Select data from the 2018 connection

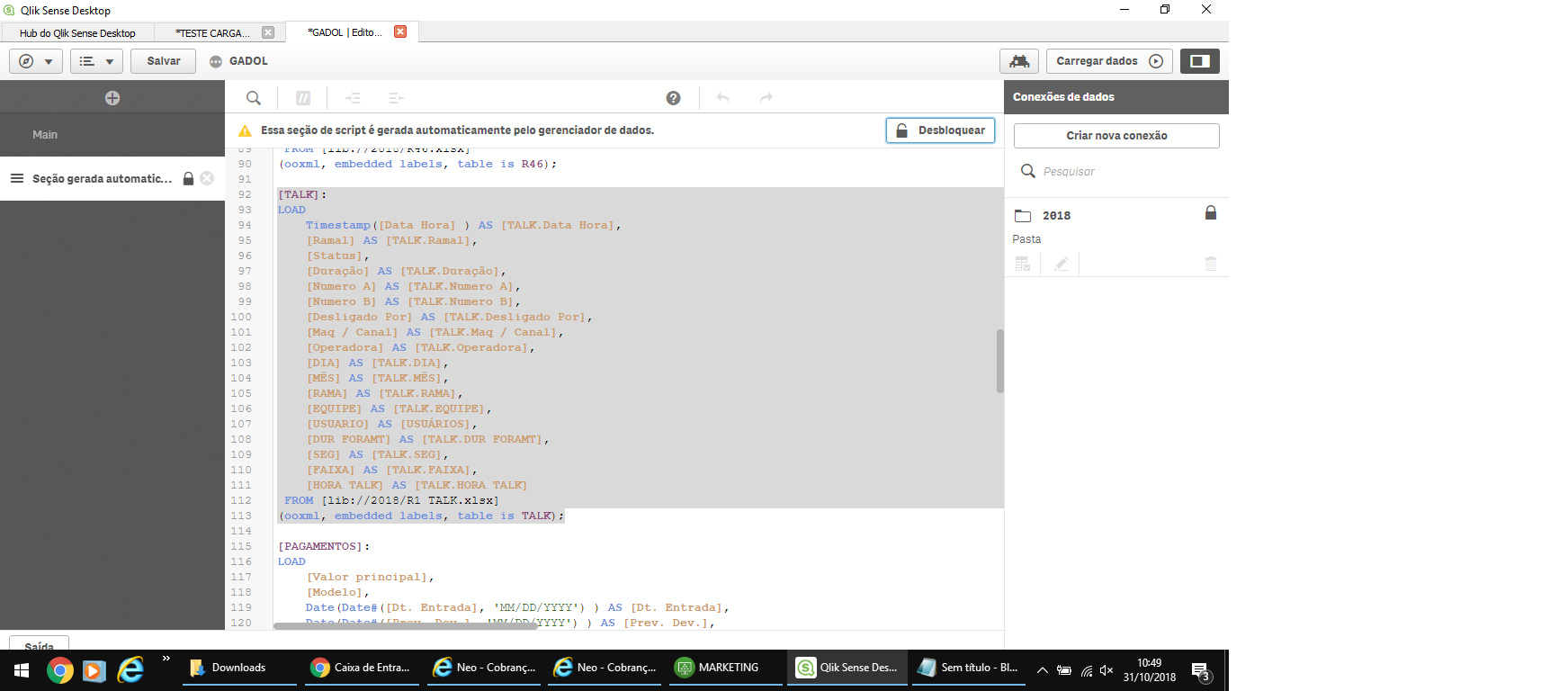coord(1023,264)
